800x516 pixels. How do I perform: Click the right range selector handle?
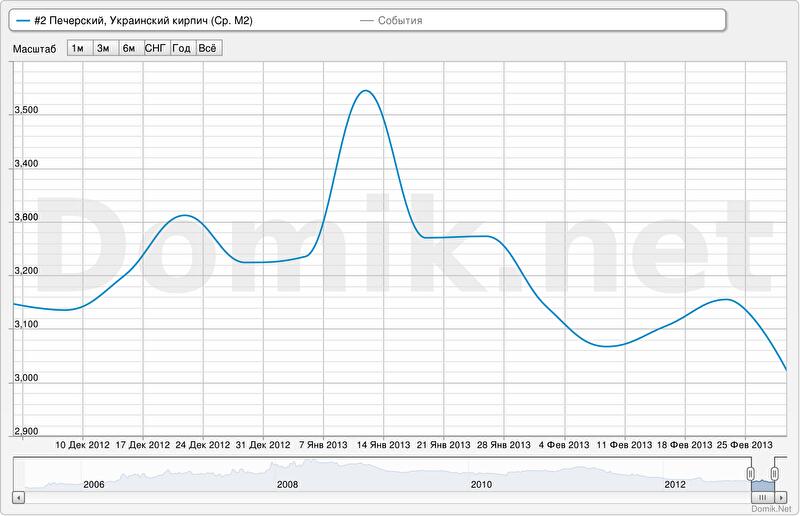(775, 473)
